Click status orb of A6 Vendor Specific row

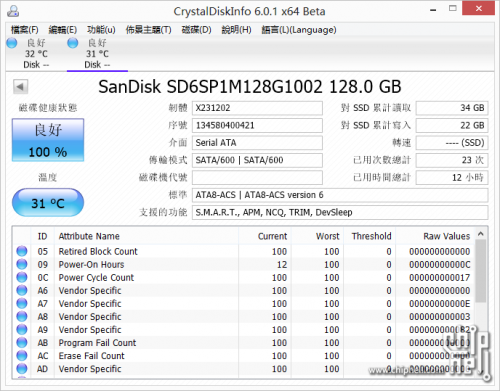pos(22,290)
